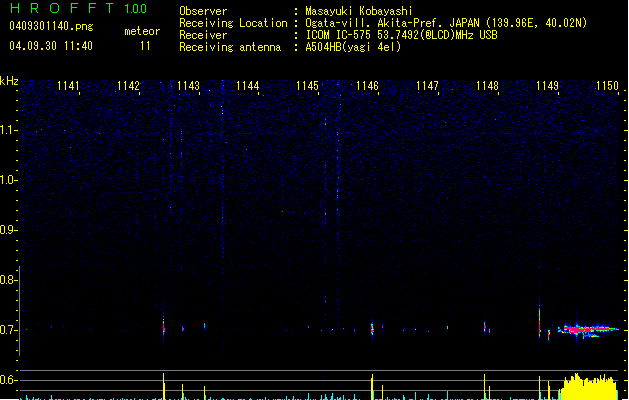Click the Receiving Location label
Image resolution: width=629 pixels, height=400 pixels.
233,23
